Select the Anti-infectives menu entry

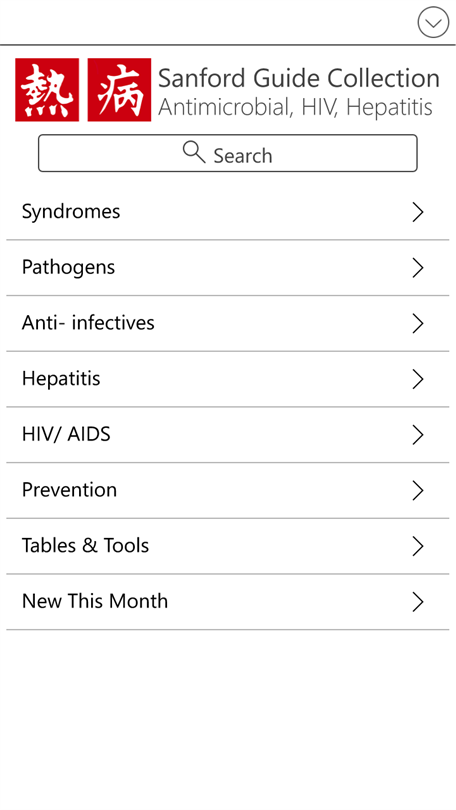point(228,323)
